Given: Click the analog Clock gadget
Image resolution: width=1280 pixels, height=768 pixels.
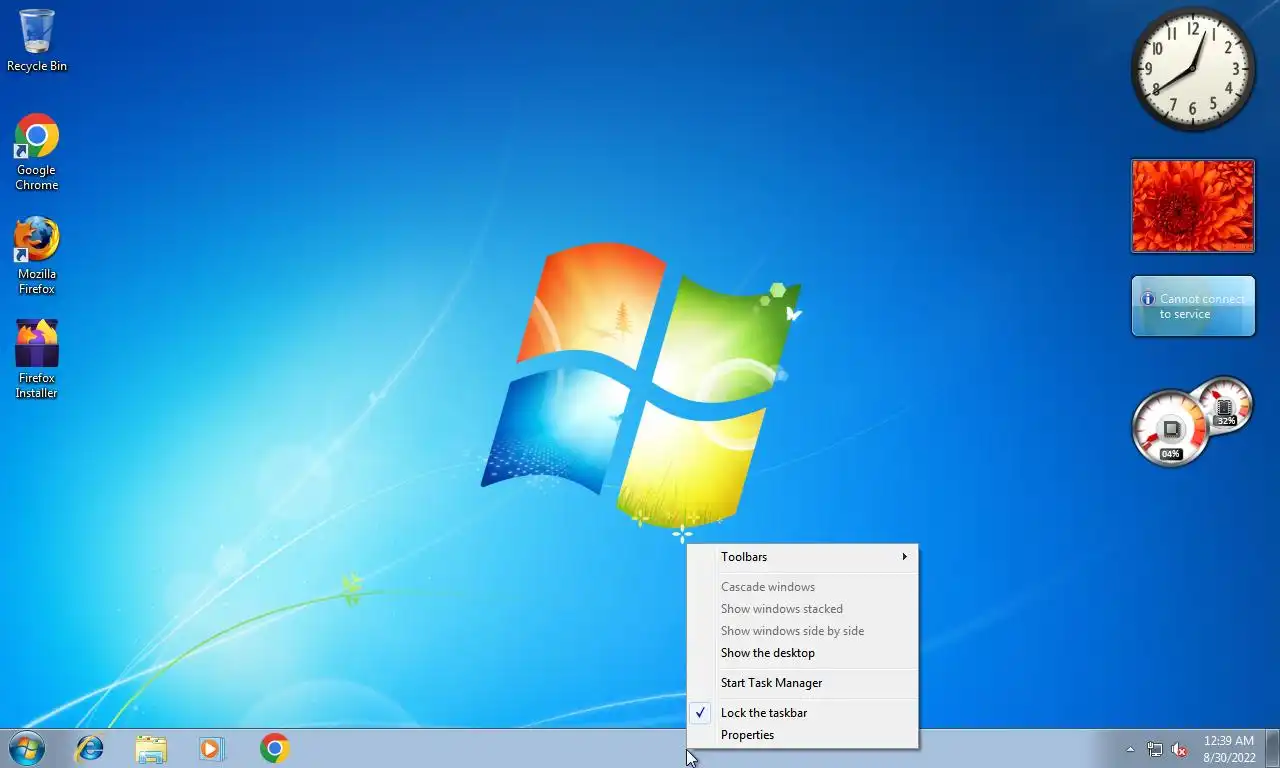Looking at the screenshot, I should (x=1193, y=69).
